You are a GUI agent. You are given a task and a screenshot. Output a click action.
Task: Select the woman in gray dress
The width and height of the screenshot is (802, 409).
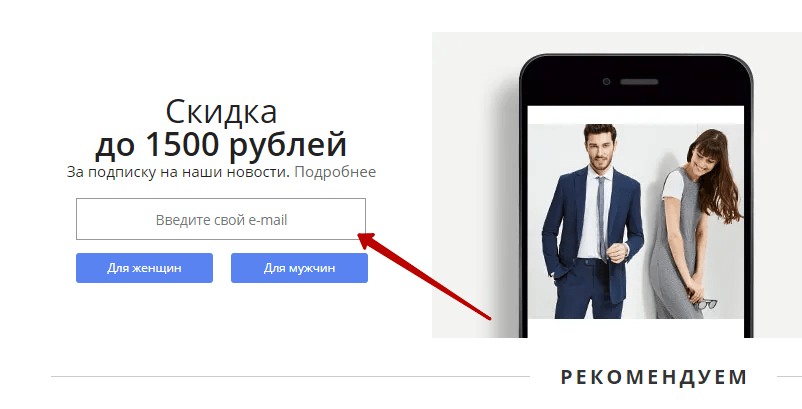(x=696, y=224)
